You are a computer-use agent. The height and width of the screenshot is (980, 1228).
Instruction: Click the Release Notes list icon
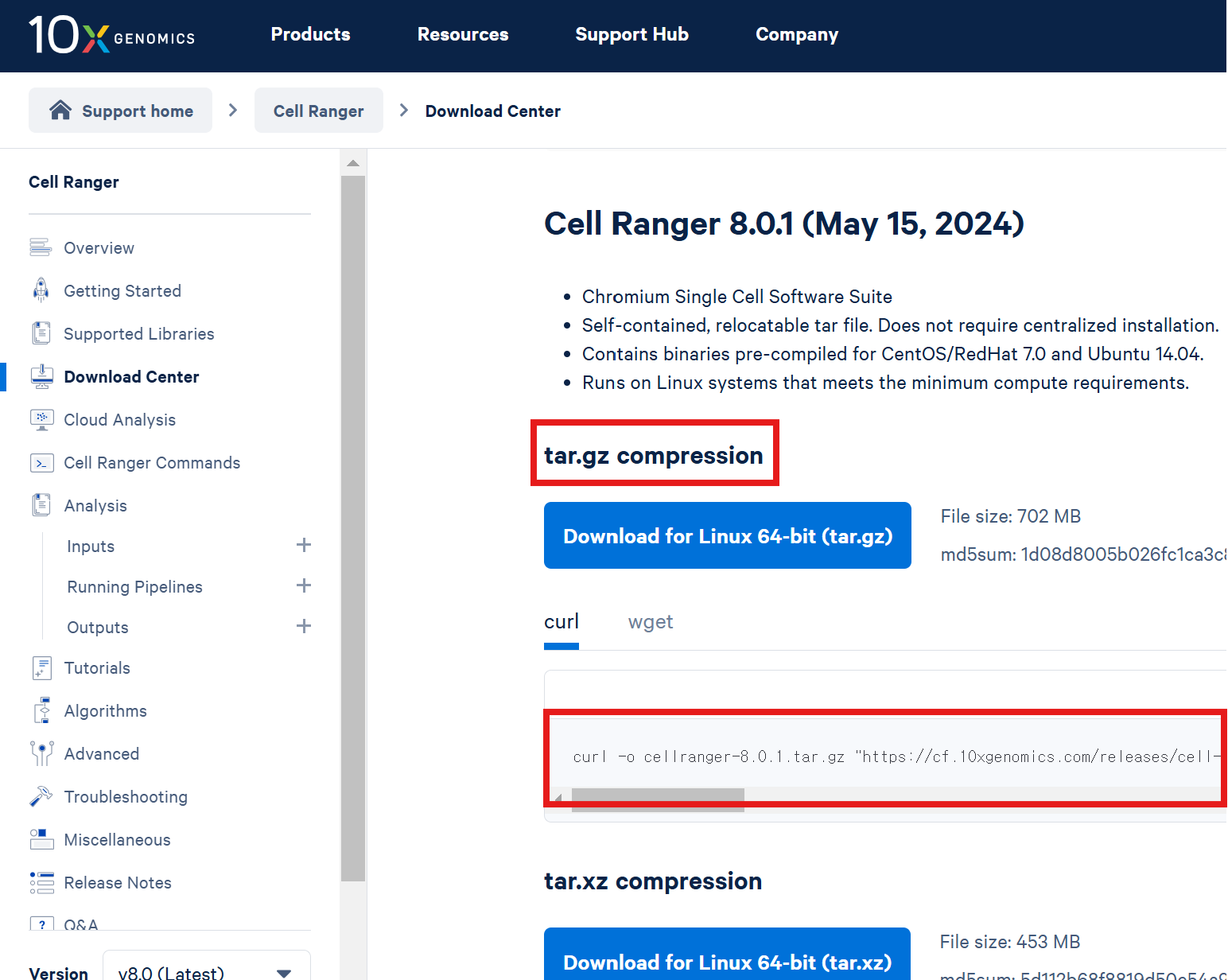click(x=41, y=882)
